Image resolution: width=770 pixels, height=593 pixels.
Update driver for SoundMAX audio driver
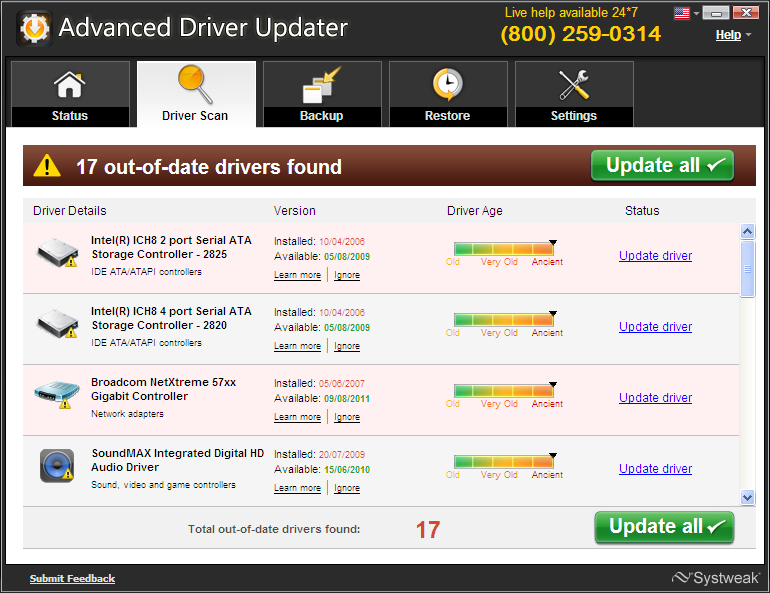click(655, 469)
